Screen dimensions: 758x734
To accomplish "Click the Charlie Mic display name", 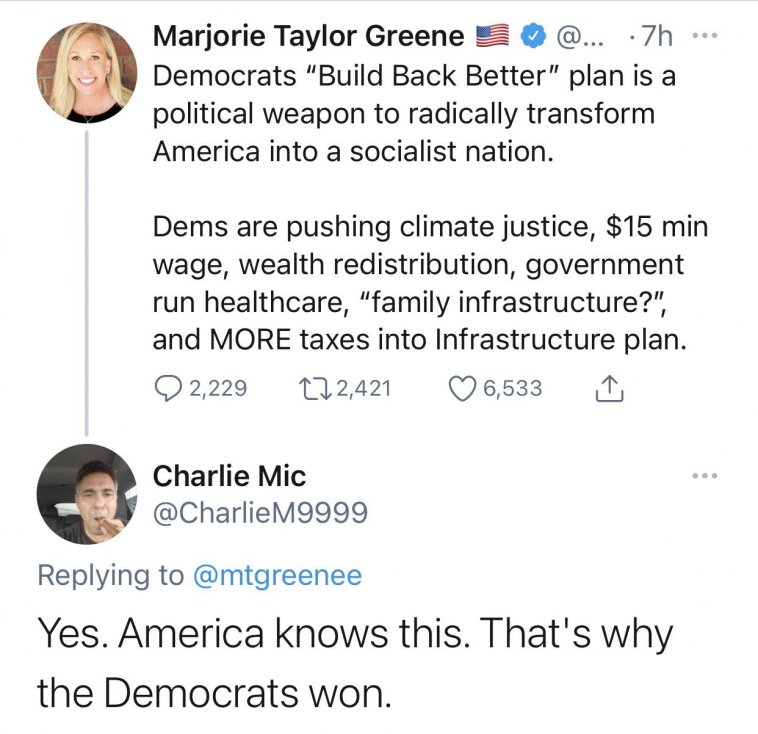I will coord(229,476).
